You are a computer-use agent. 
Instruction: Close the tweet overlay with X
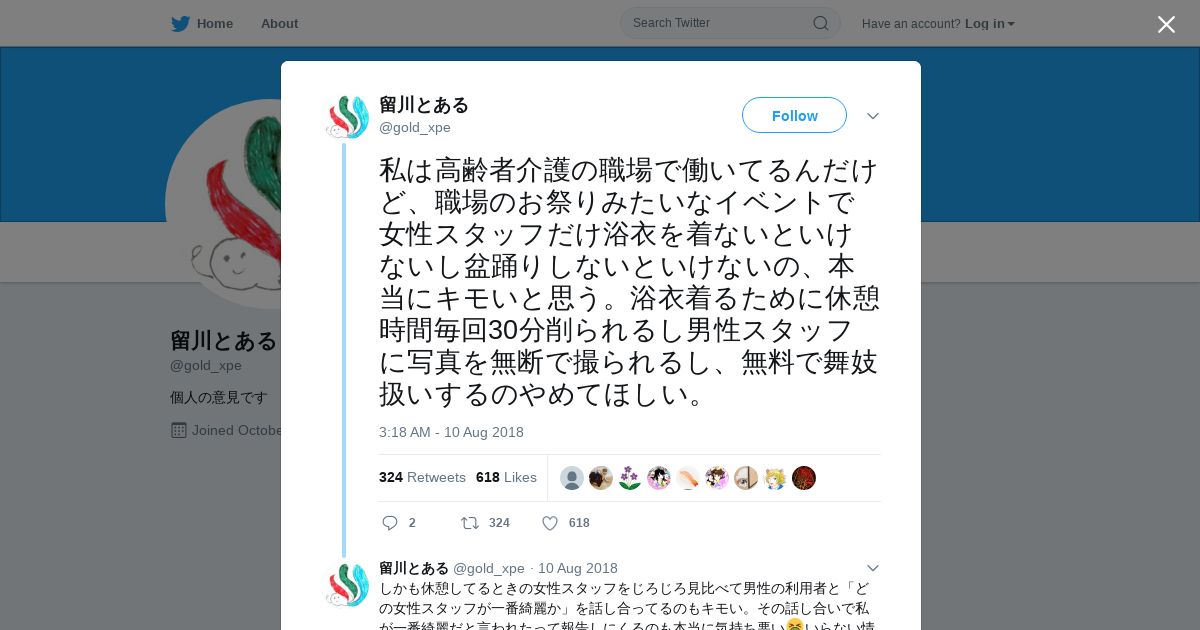point(1166,24)
